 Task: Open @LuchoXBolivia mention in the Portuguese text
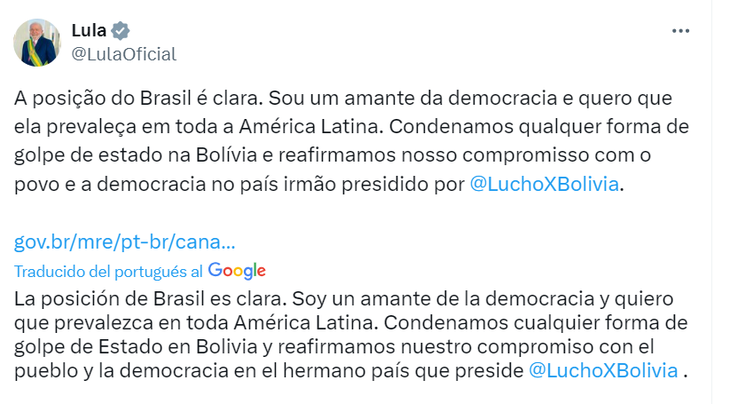pos(545,184)
